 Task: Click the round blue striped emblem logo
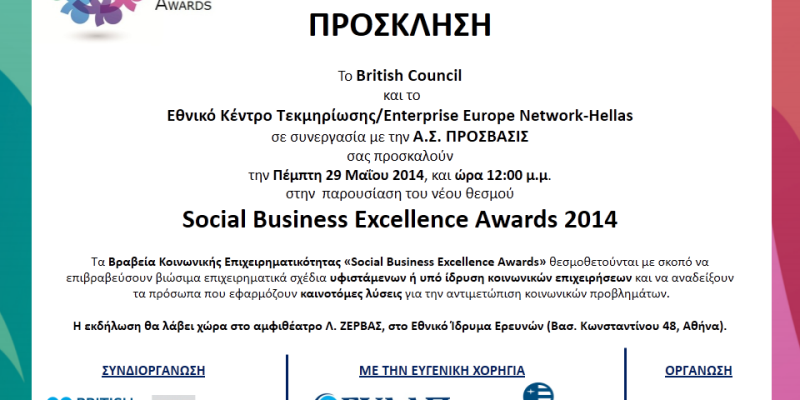(x=538, y=392)
